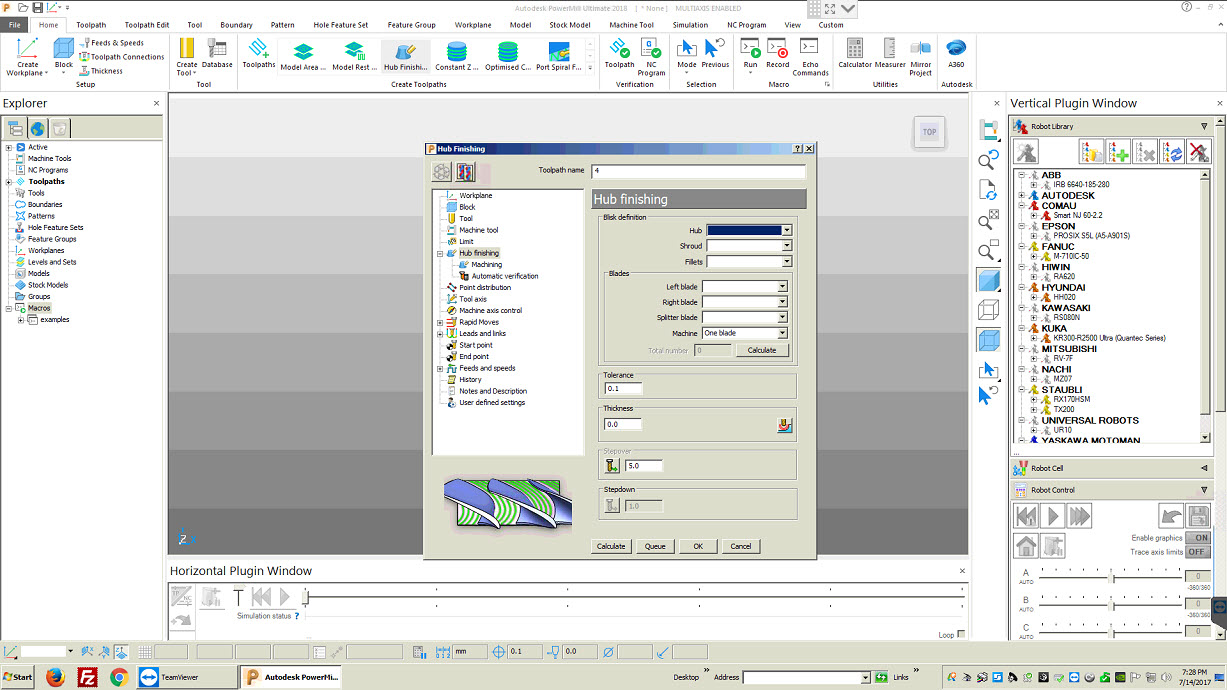Tick the Loop checkbox
This screenshot has width=1227, height=690.
[961, 634]
